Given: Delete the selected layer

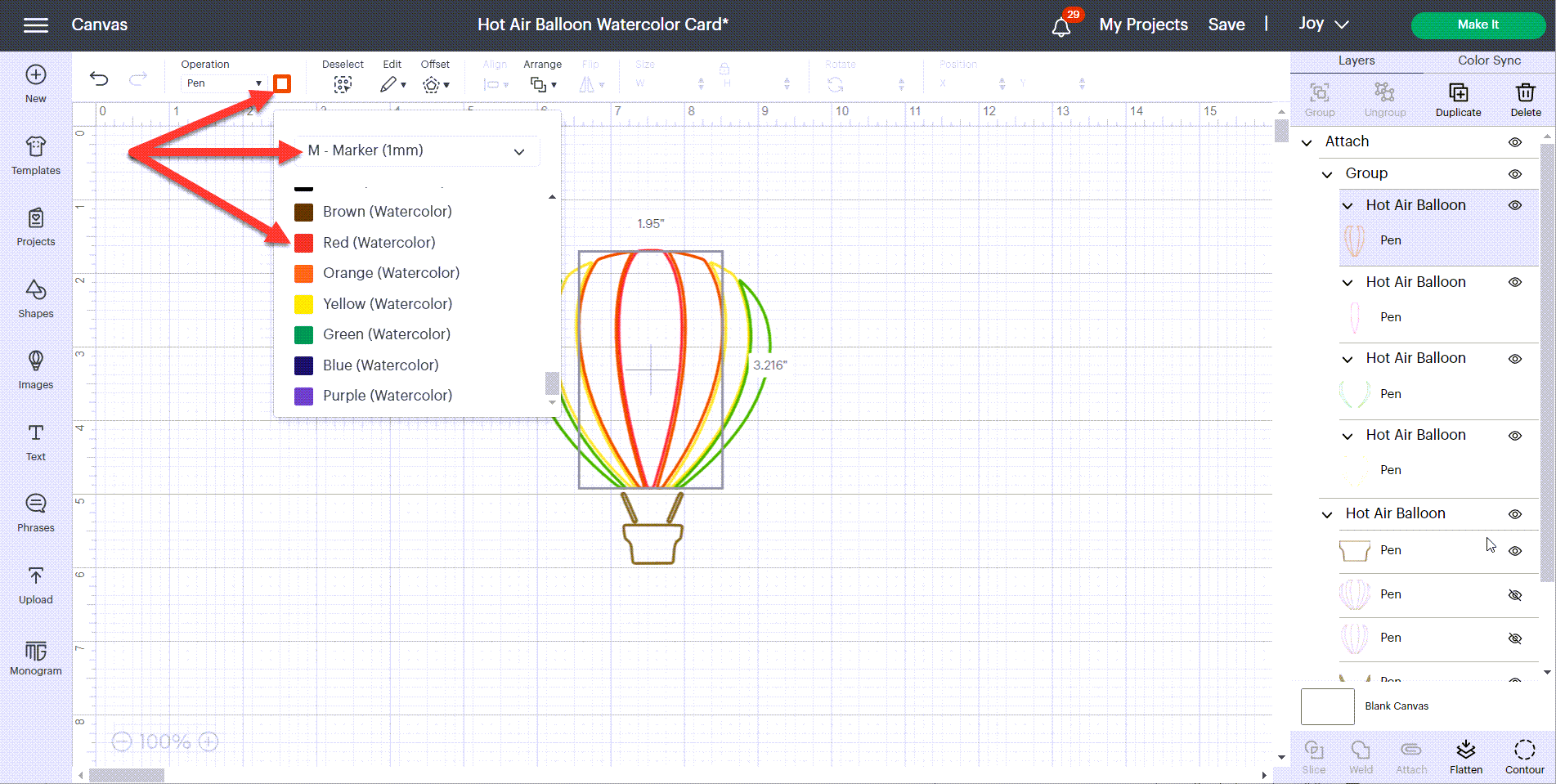Looking at the screenshot, I should pos(1525,99).
